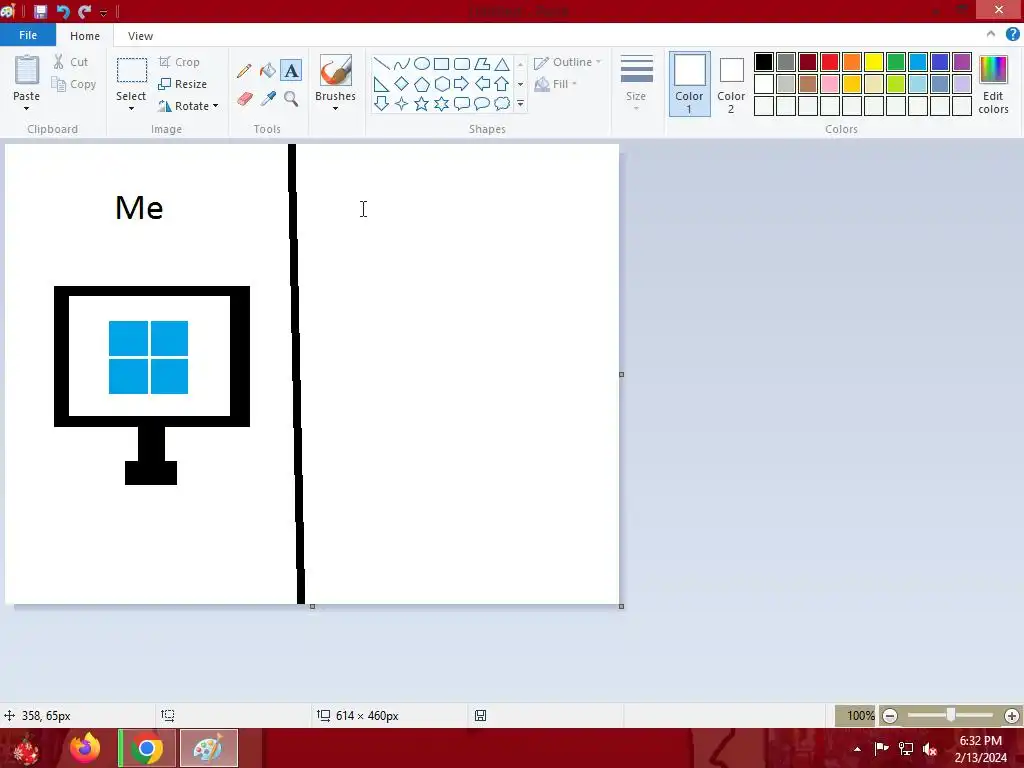Open the Paste dropdown arrow
The height and width of the screenshot is (768, 1024).
point(26,108)
